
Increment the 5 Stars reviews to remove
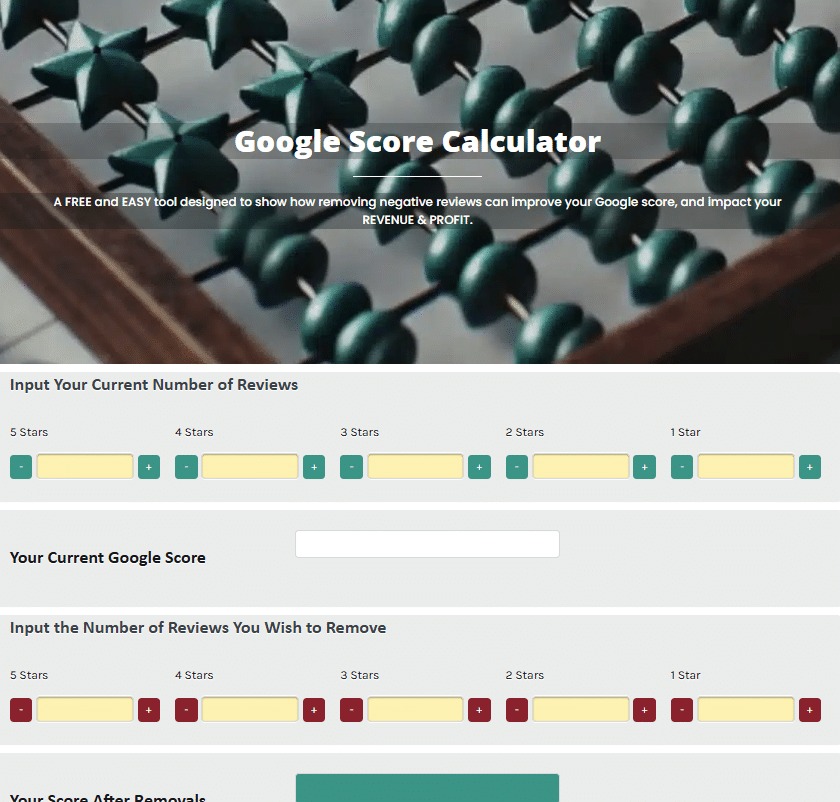149,710
